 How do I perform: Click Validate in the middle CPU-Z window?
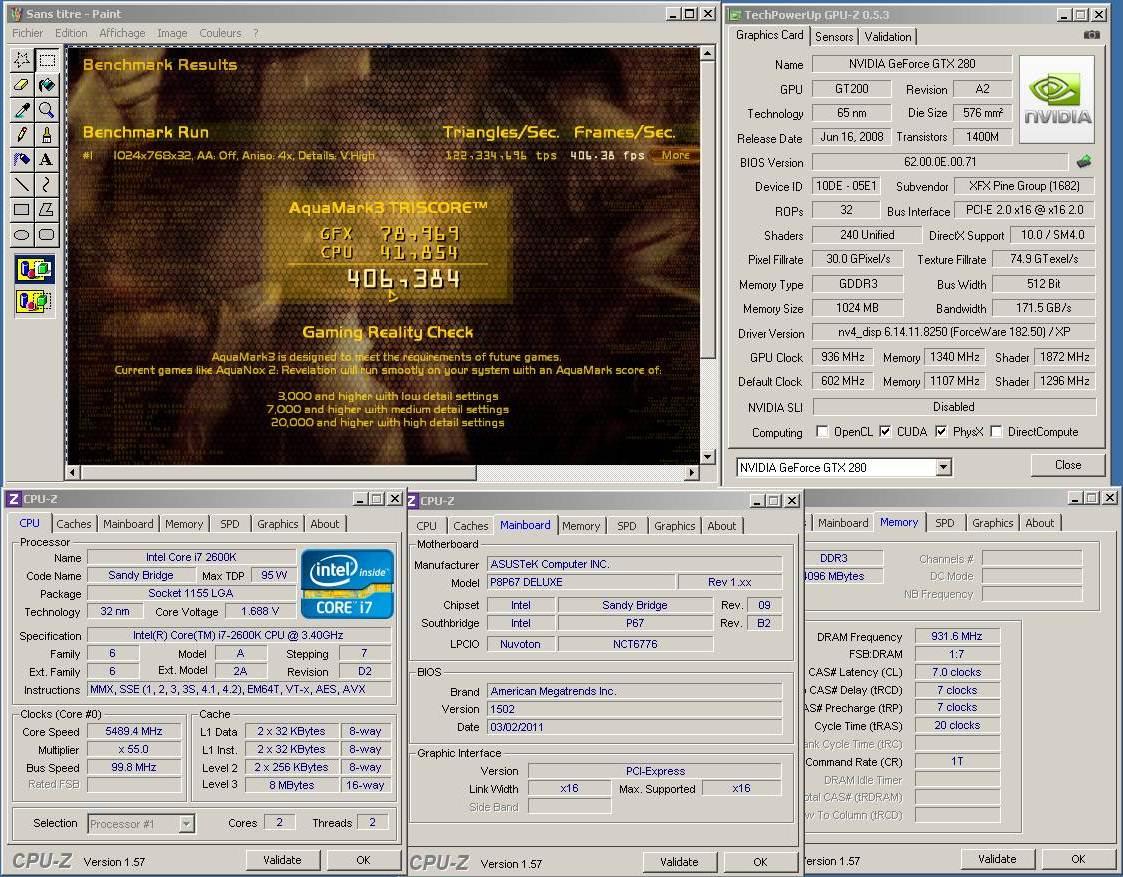pos(679,862)
